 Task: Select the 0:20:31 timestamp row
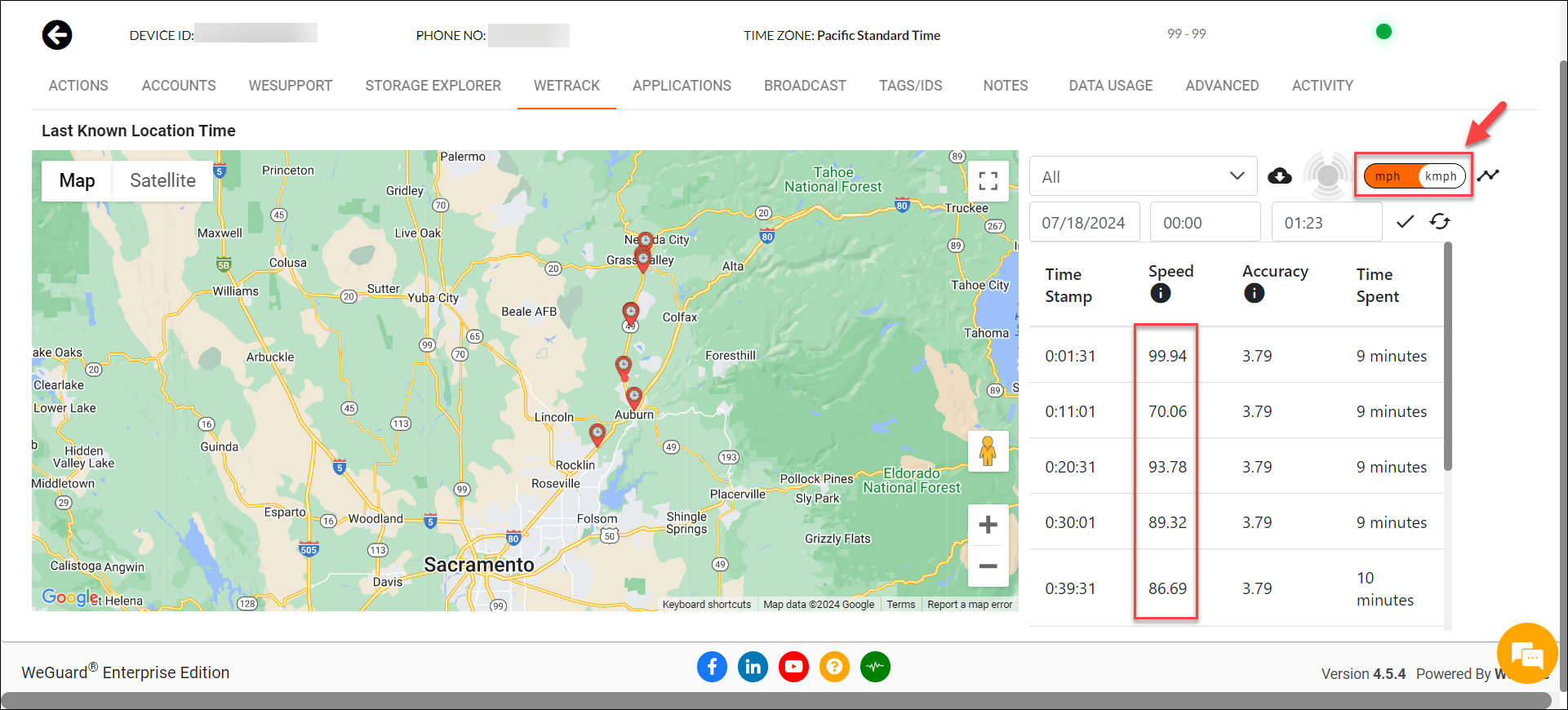[x=1237, y=467]
